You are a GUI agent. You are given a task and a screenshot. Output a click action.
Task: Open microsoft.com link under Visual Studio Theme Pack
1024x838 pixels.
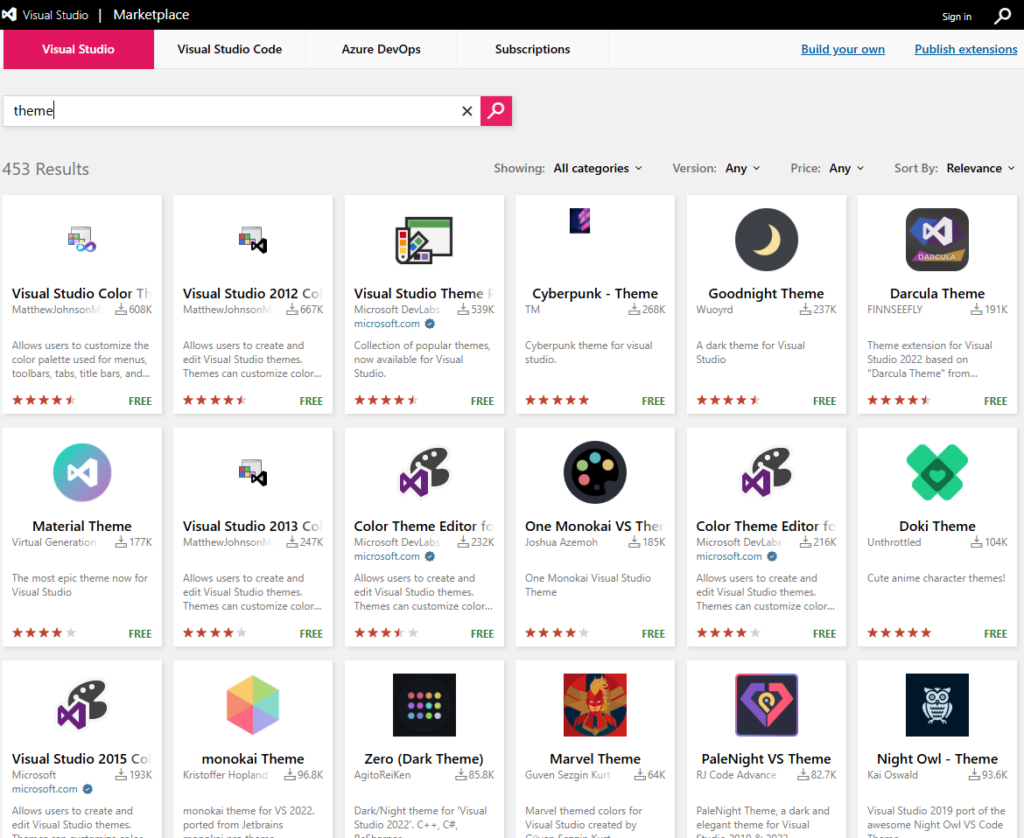coord(387,324)
